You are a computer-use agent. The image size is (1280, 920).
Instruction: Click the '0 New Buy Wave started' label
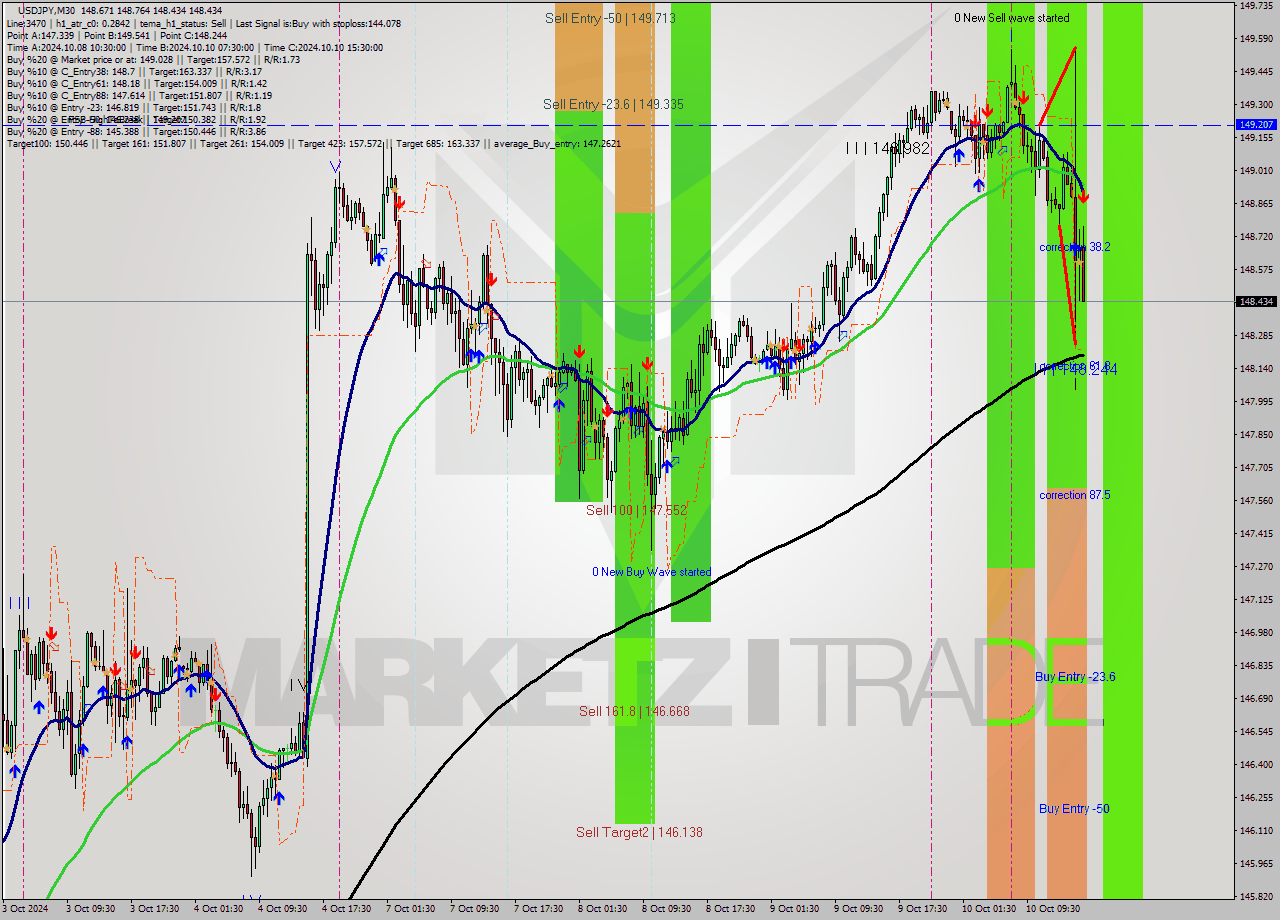point(651,572)
